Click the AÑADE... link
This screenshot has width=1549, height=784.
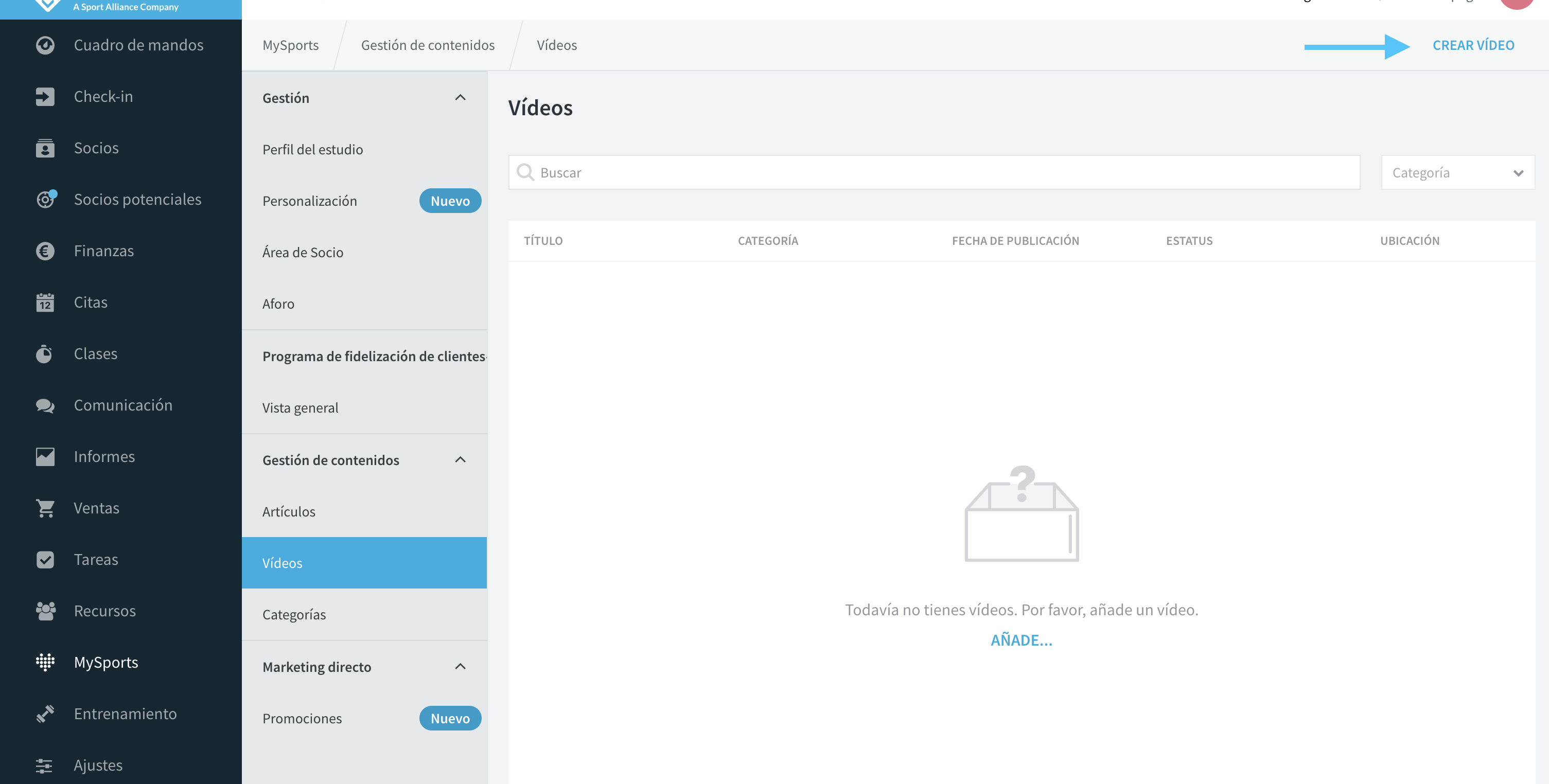pyautogui.click(x=1022, y=640)
